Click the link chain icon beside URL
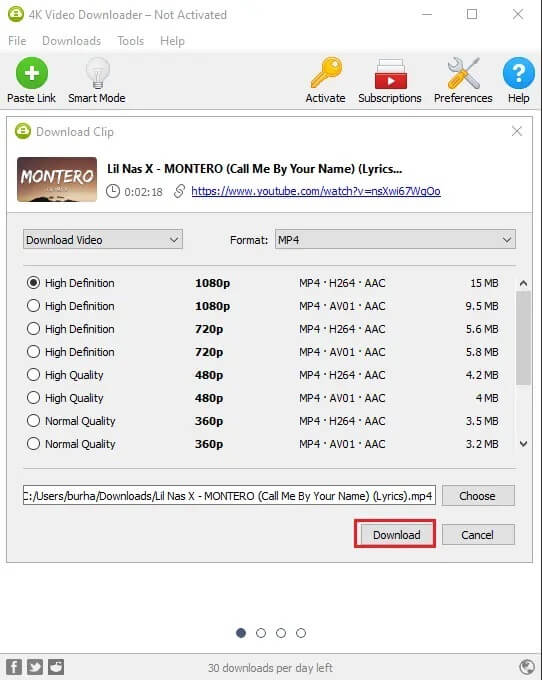The height and width of the screenshot is (680, 542). coord(180,191)
